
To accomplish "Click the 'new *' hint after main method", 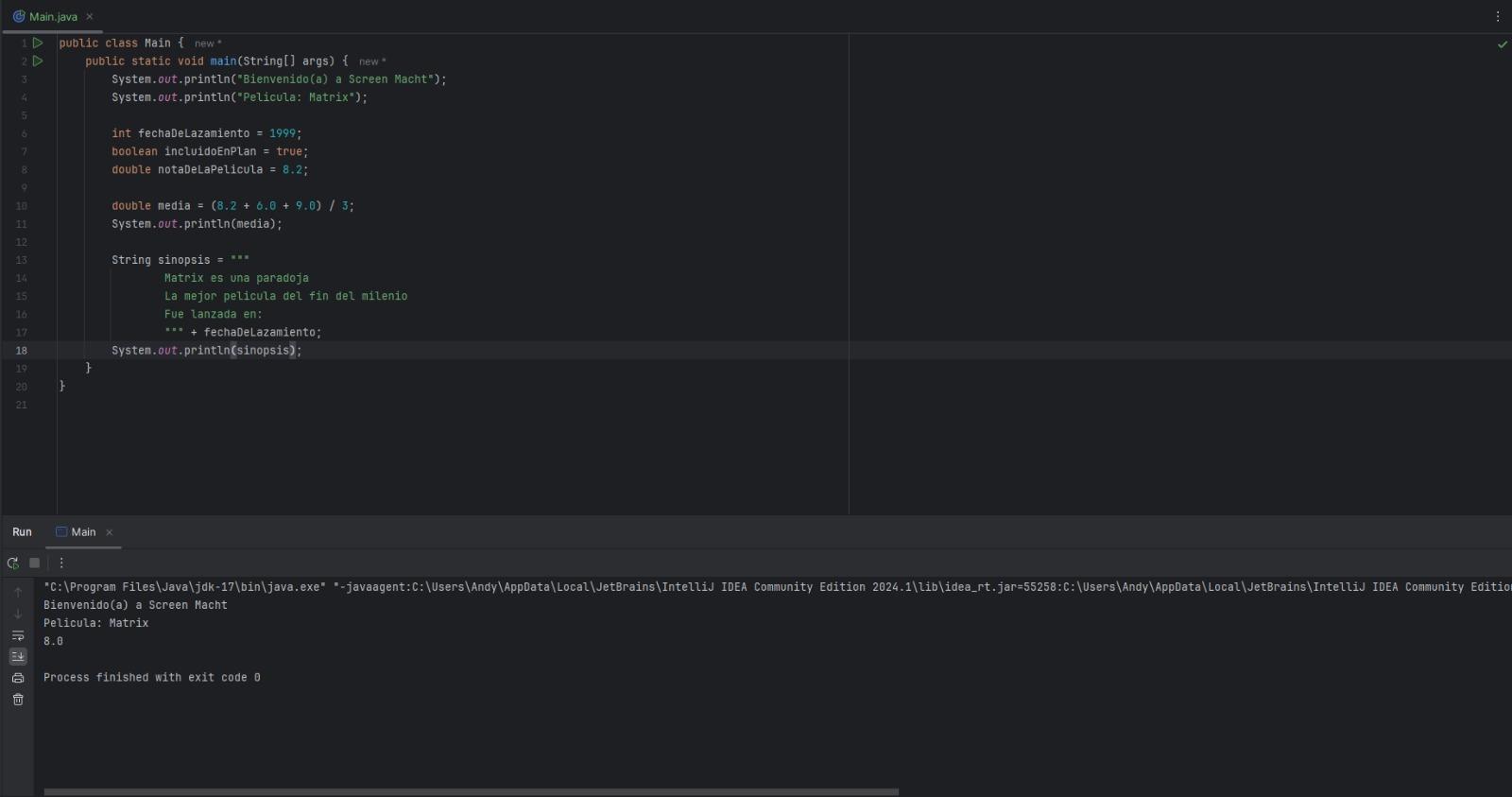I will (x=372, y=61).
